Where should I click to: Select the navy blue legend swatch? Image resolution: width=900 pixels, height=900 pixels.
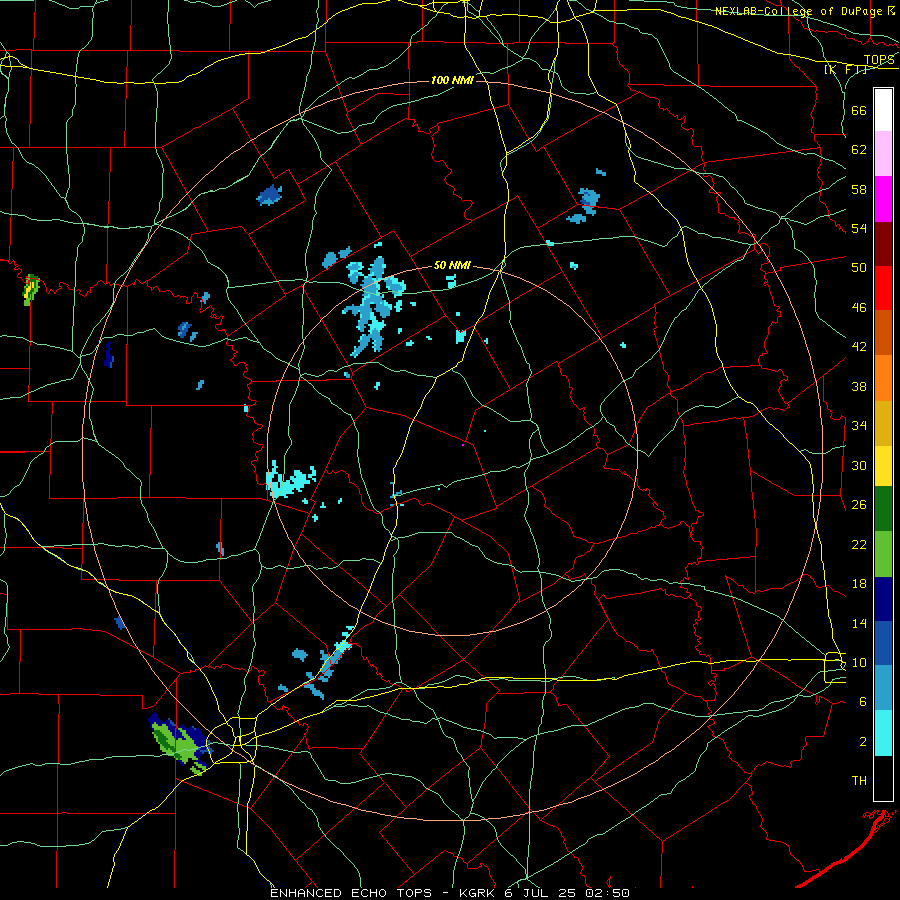883,599
